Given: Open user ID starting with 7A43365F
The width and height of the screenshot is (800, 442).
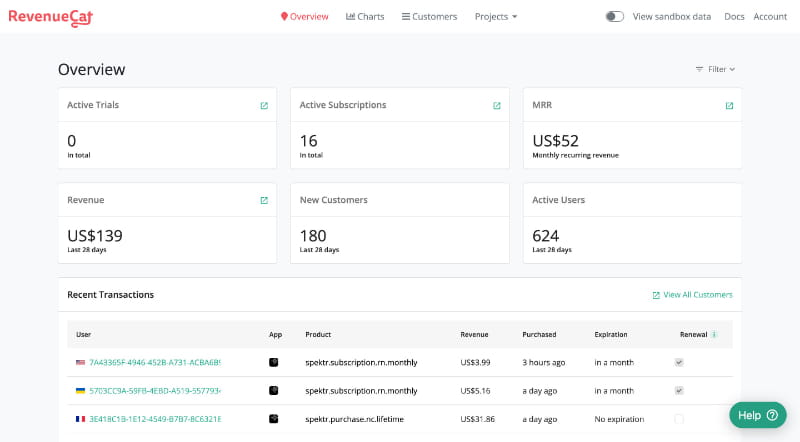Looking at the screenshot, I should [155, 362].
